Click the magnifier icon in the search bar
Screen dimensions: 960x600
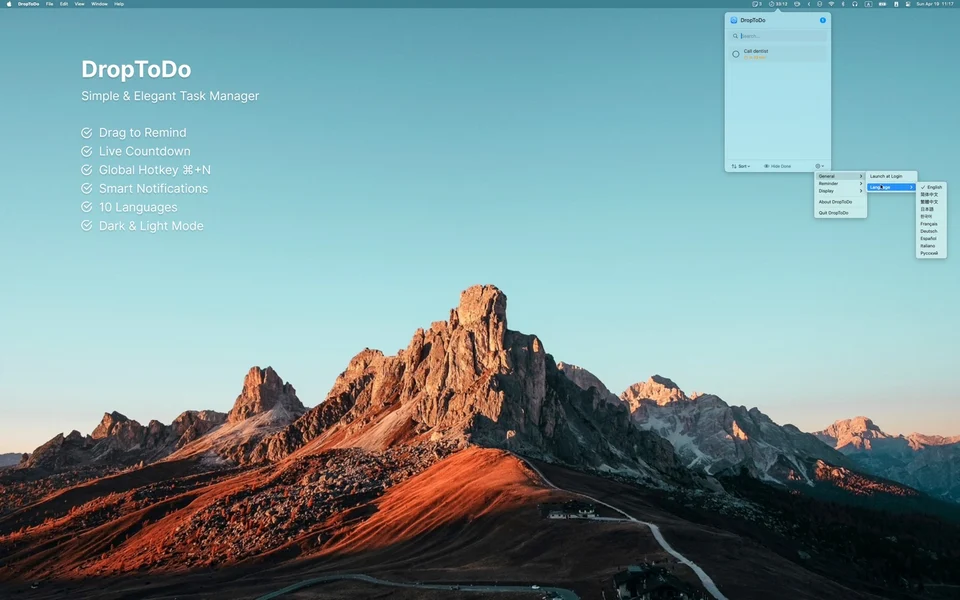click(x=735, y=36)
